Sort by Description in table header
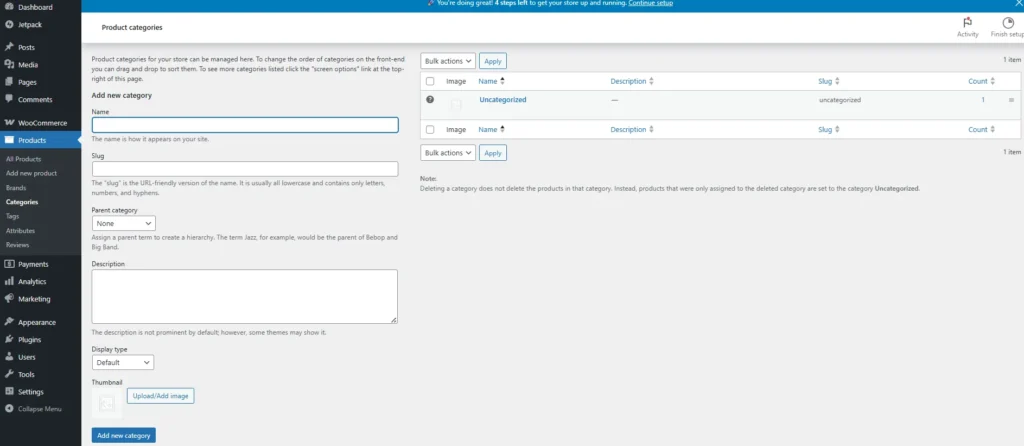Screen dimensions: 1024x446 pyautogui.click(x=632, y=82)
